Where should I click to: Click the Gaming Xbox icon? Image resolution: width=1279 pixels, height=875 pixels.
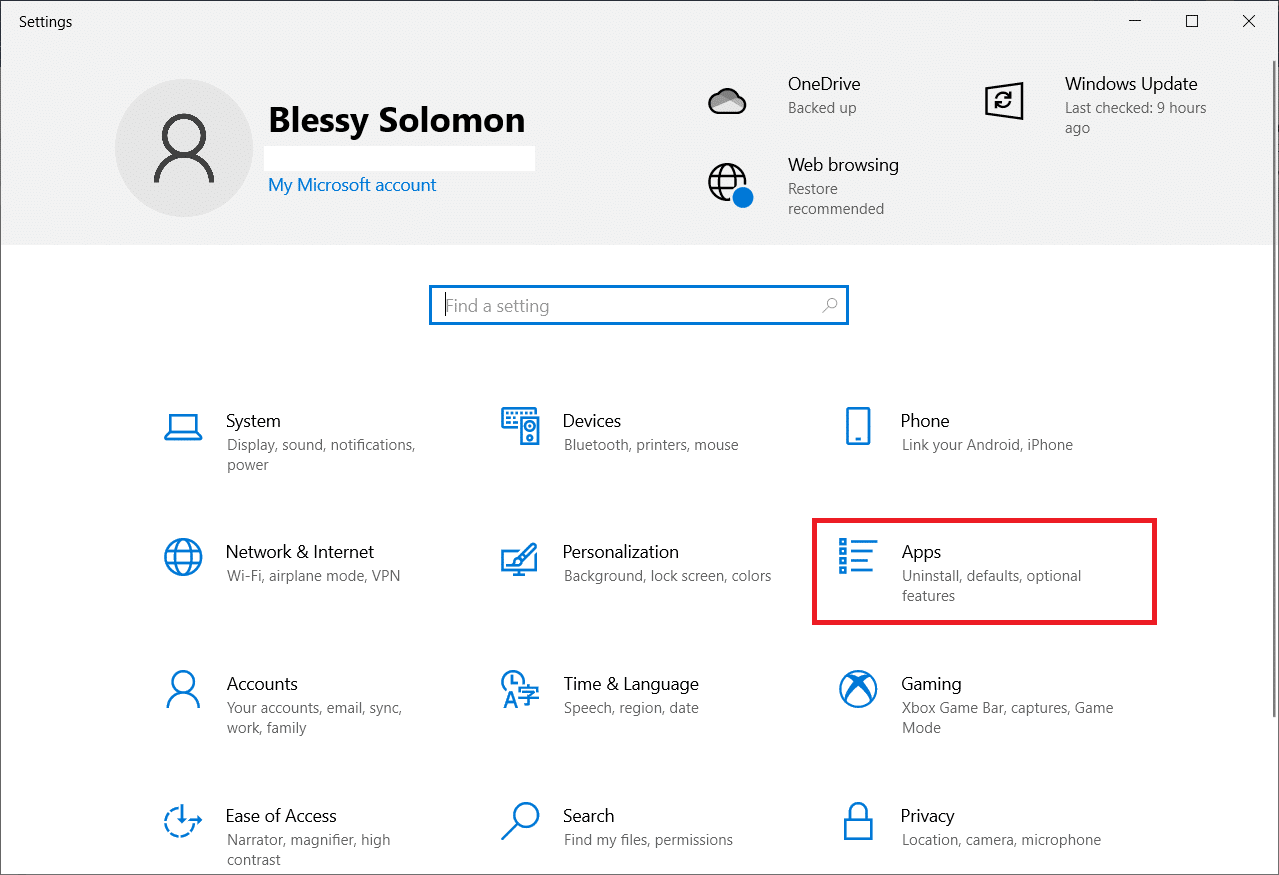[x=858, y=689]
